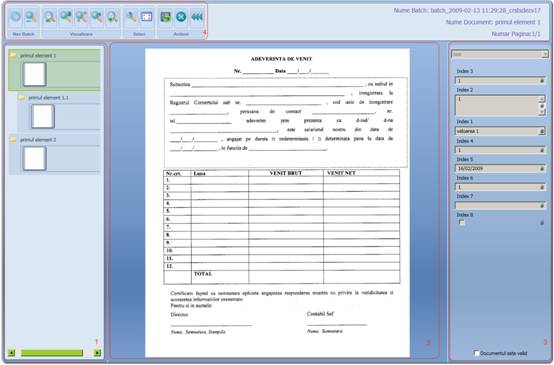Check the Index 8 checkbox
Image resolution: width=554 pixels, height=365 pixels.
click(x=461, y=222)
